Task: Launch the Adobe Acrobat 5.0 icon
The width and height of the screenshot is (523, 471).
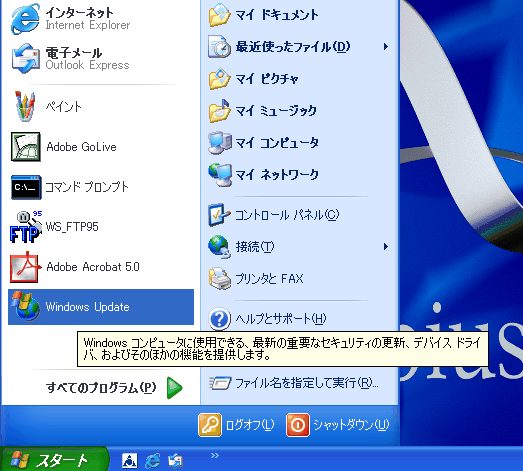Action: tap(26, 267)
